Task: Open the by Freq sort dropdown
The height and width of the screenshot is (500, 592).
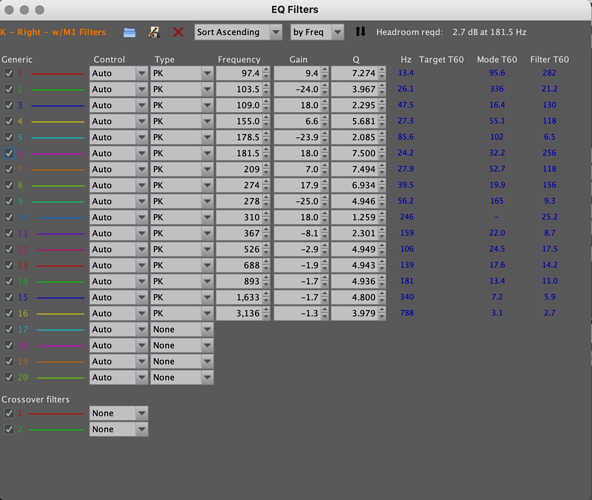Action: pos(317,32)
